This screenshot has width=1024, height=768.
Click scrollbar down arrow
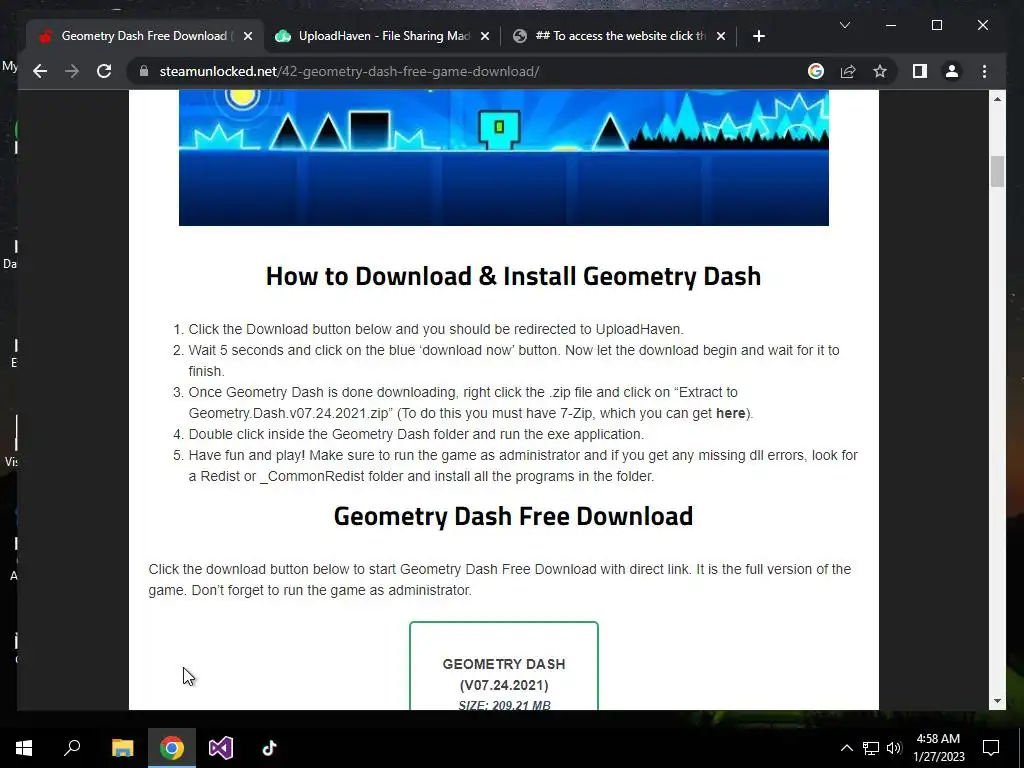click(x=997, y=701)
